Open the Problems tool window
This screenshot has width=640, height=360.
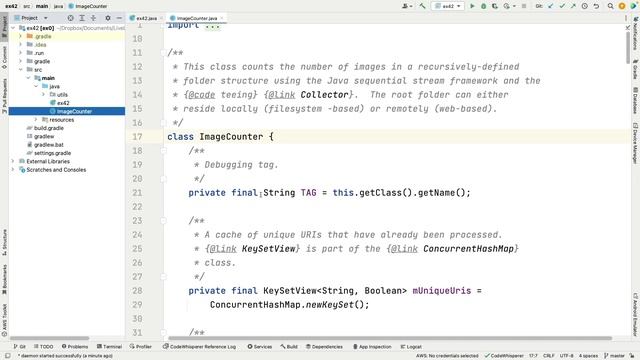75,347
